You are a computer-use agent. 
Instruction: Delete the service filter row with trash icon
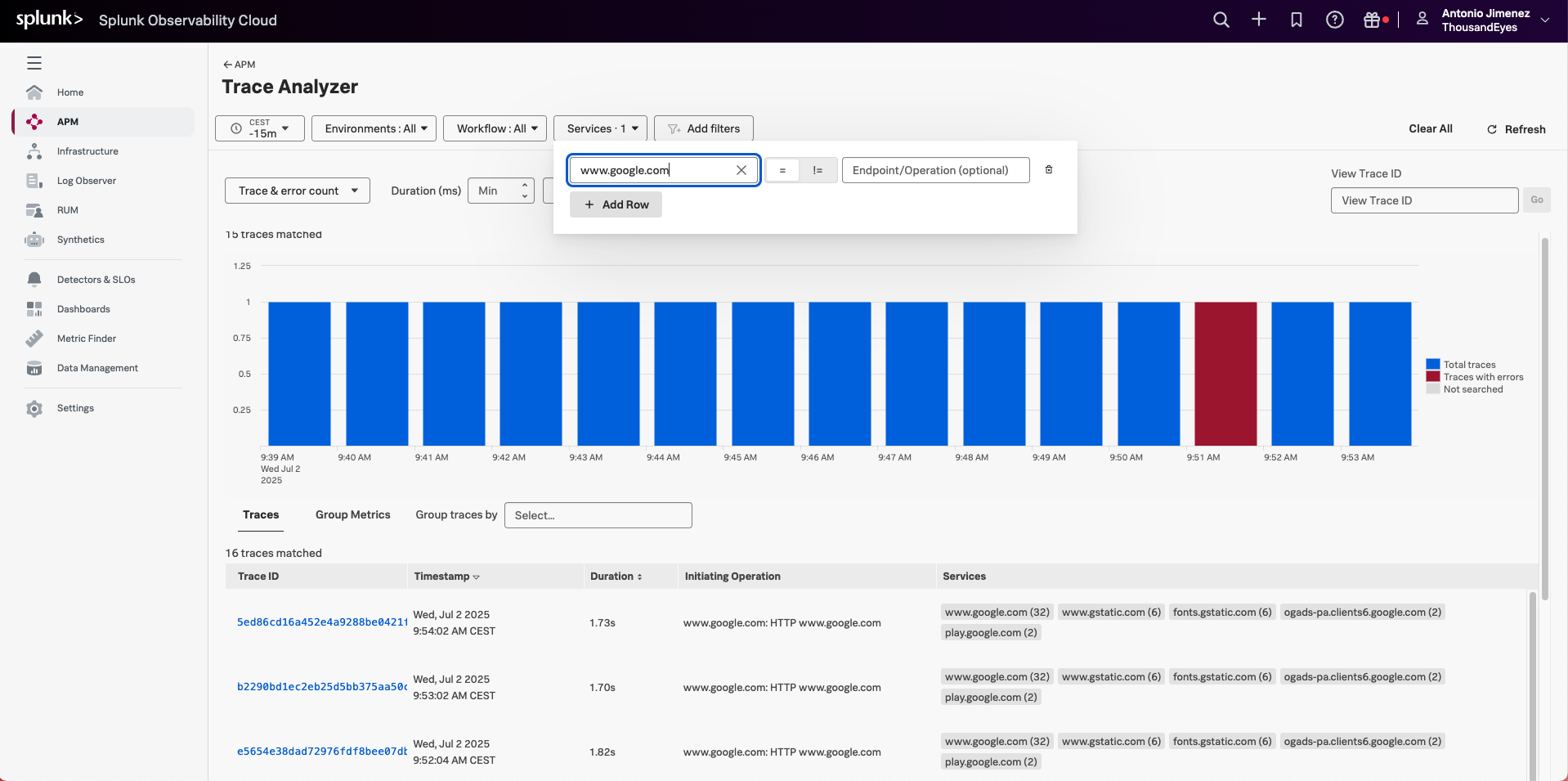1049,169
